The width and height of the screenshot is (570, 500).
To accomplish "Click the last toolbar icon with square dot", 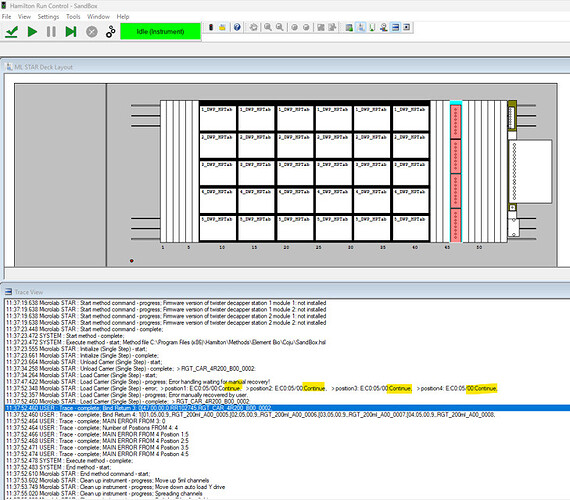I will pyautogui.click(x=407, y=27).
